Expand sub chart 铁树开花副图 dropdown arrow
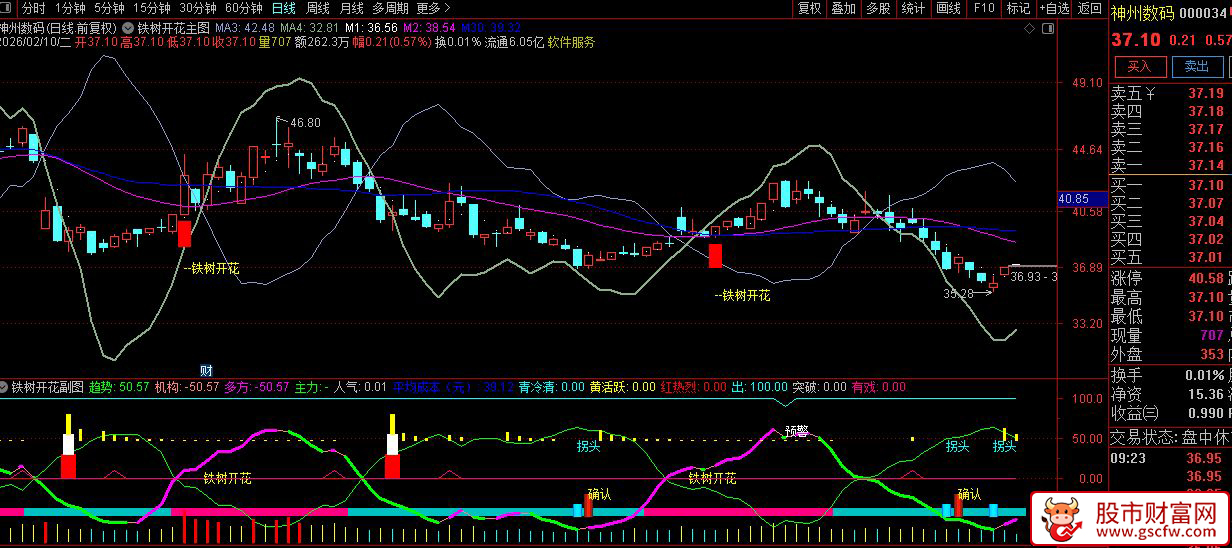 pos(4,386)
